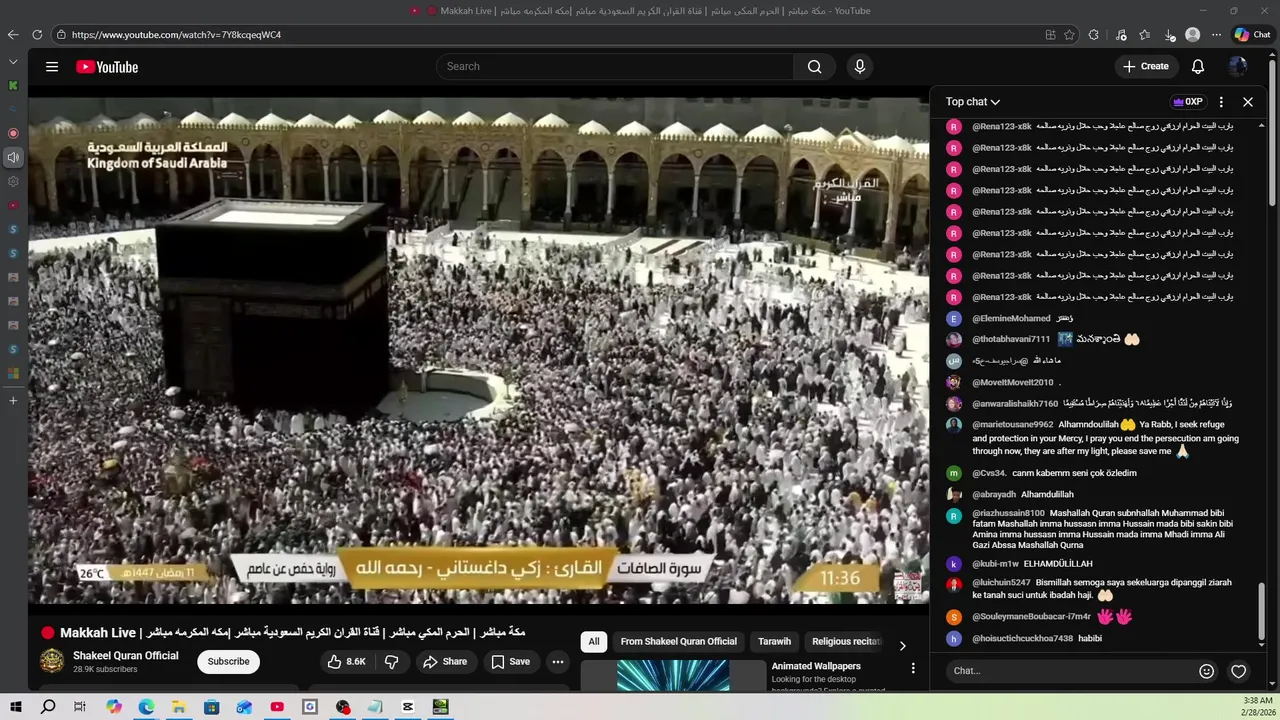Image resolution: width=1280 pixels, height=720 pixels.
Task: Open the Shakeel Quran Official channel name
Action: click(x=126, y=656)
